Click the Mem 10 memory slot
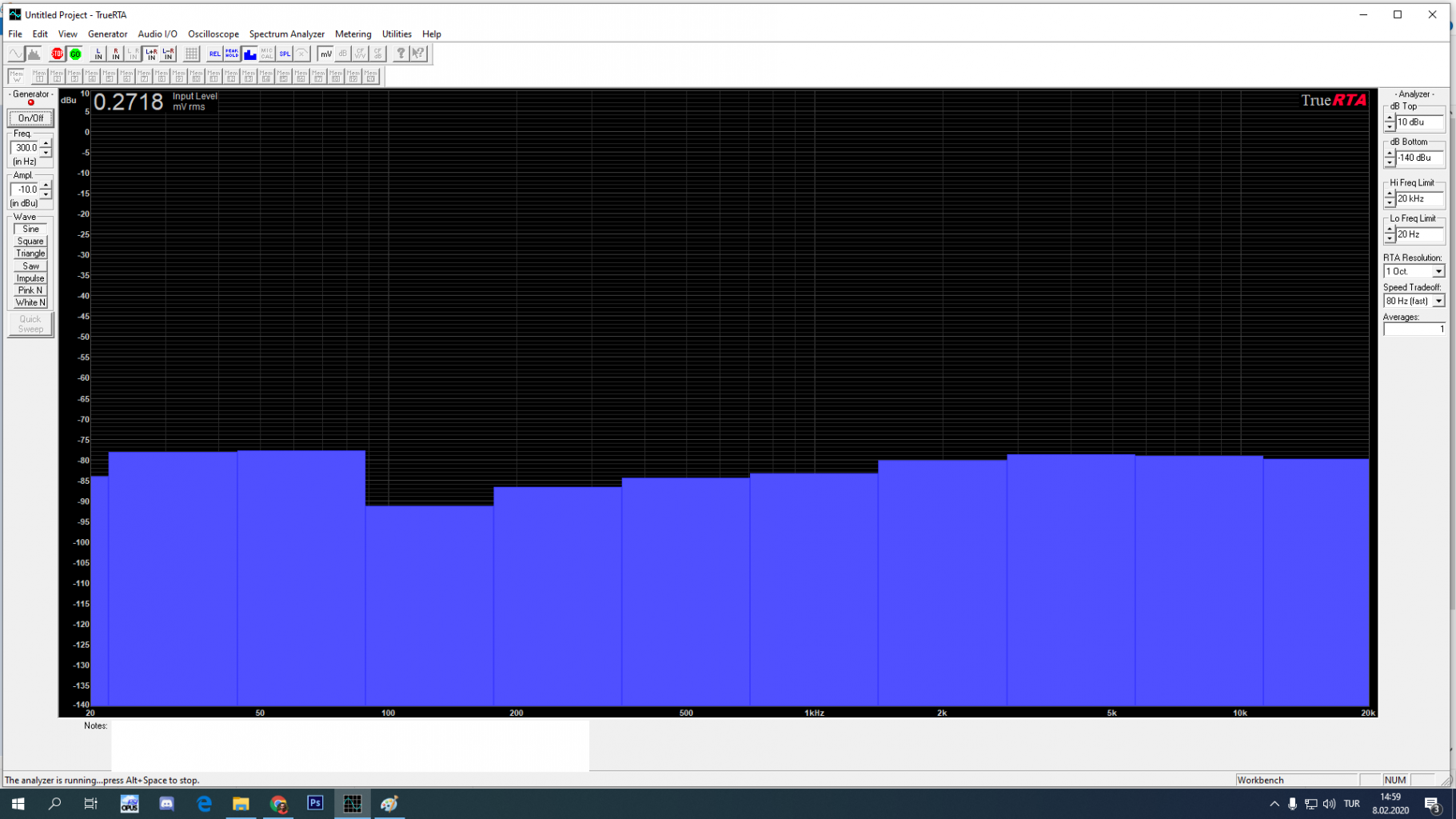Viewport: 1456px width, 819px height. tap(196, 76)
